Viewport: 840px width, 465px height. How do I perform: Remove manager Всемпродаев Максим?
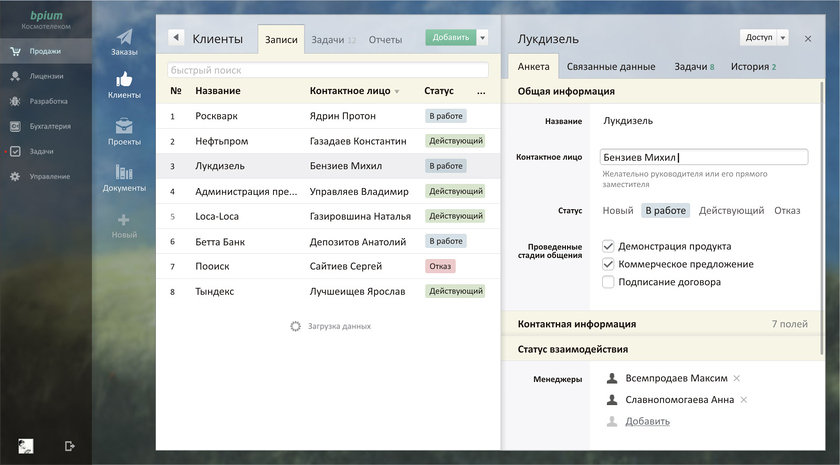tap(737, 378)
